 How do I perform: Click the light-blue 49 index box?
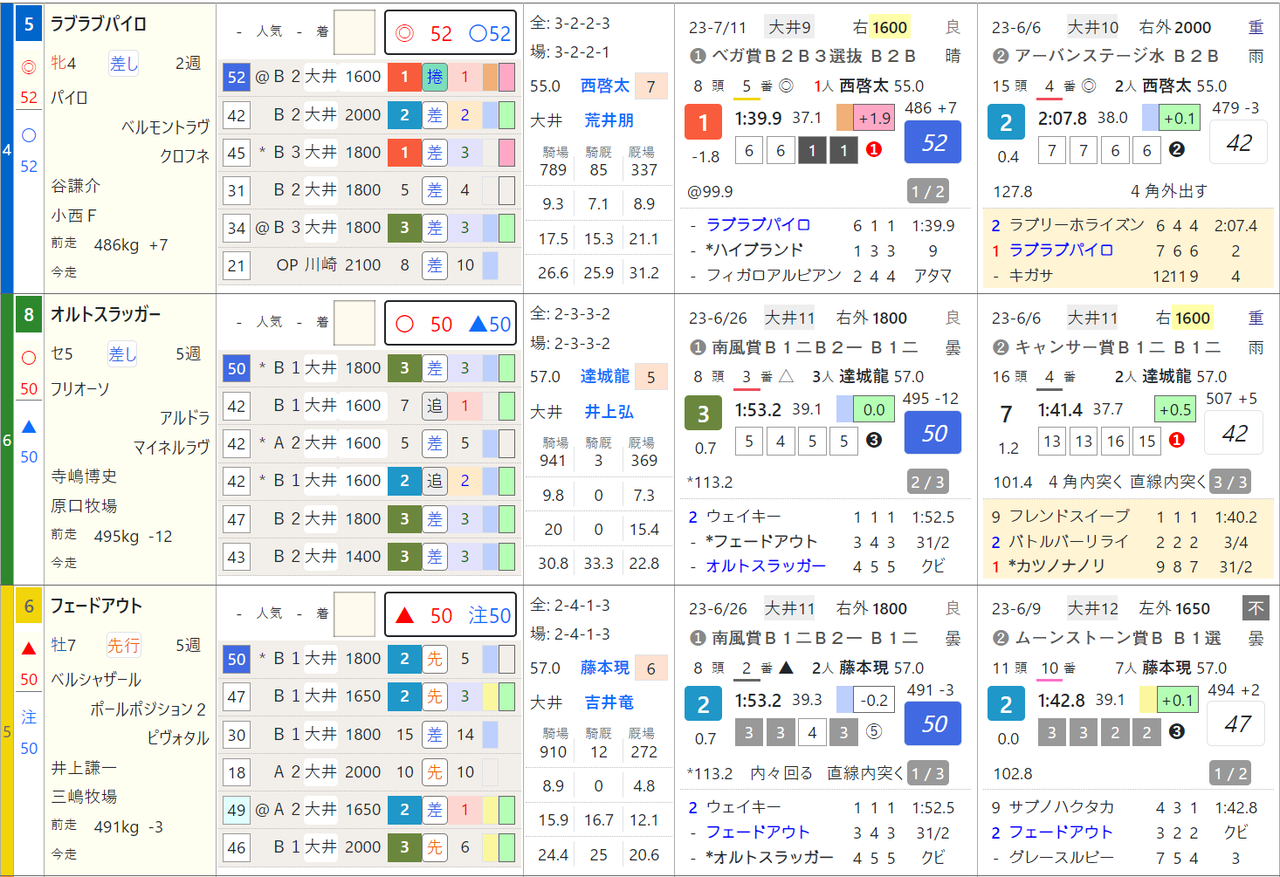coord(237,810)
